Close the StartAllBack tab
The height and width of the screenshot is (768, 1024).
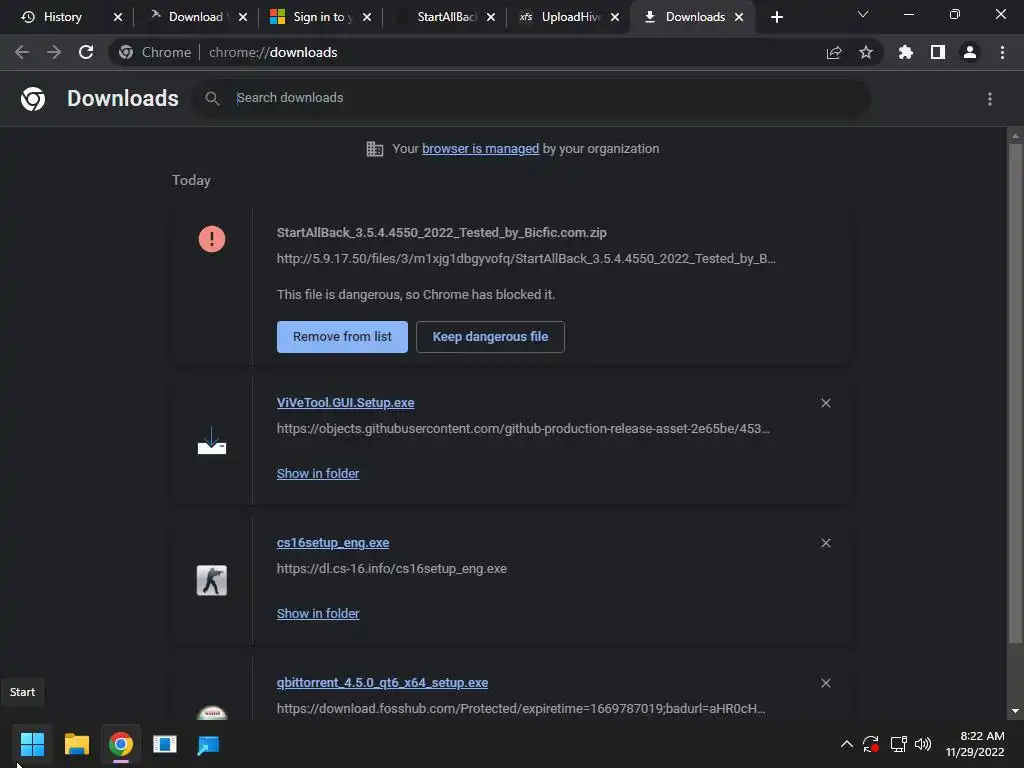tap(490, 17)
